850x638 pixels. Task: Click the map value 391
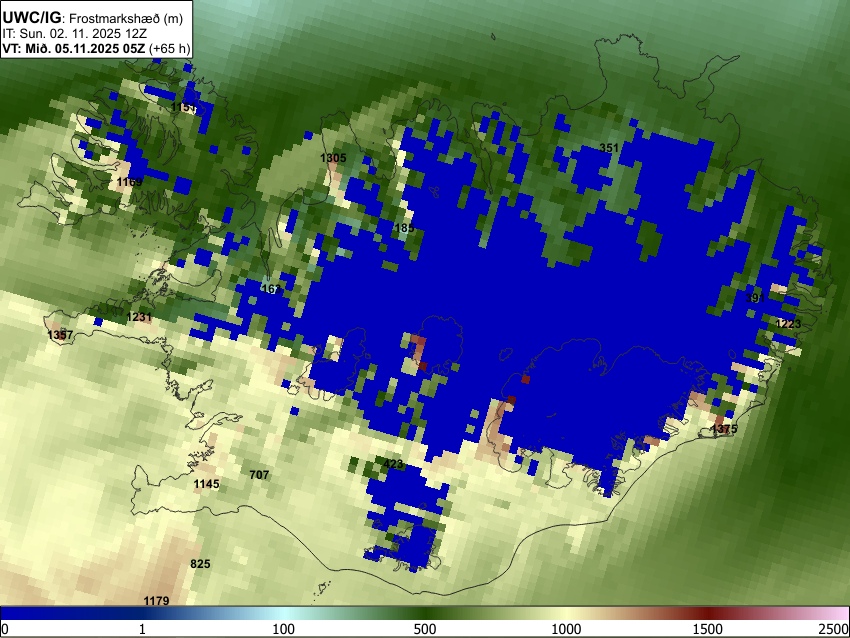click(x=755, y=298)
